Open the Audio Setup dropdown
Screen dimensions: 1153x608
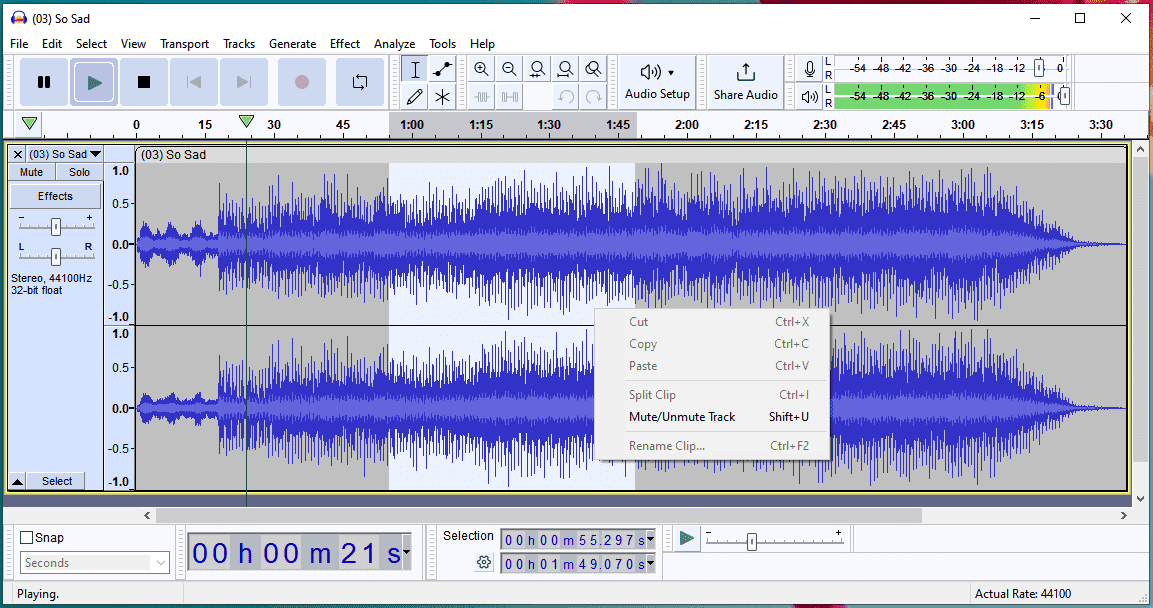(x=657, y=82)
